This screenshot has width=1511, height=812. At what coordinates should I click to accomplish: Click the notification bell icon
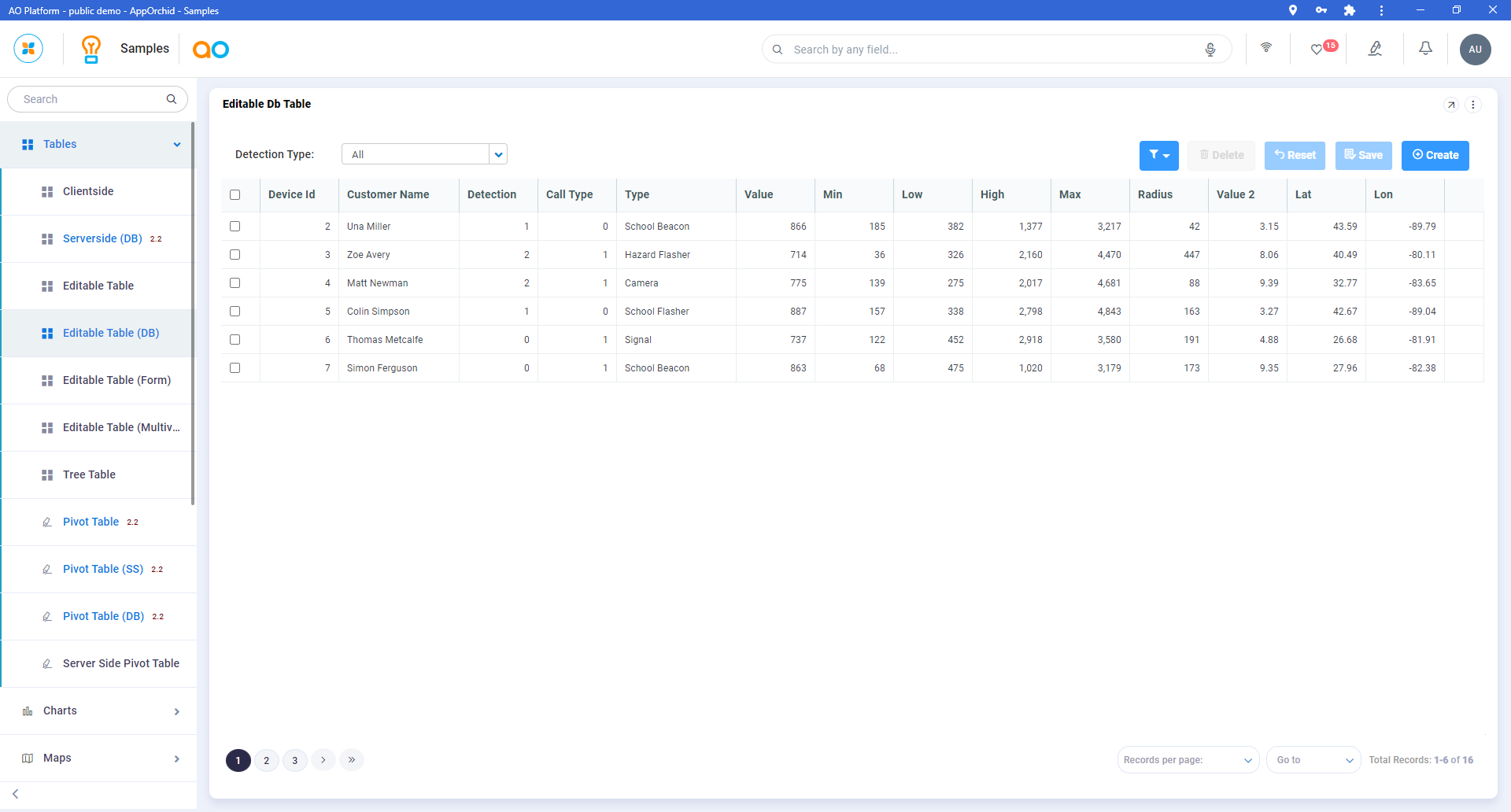tap(1425, 49)
